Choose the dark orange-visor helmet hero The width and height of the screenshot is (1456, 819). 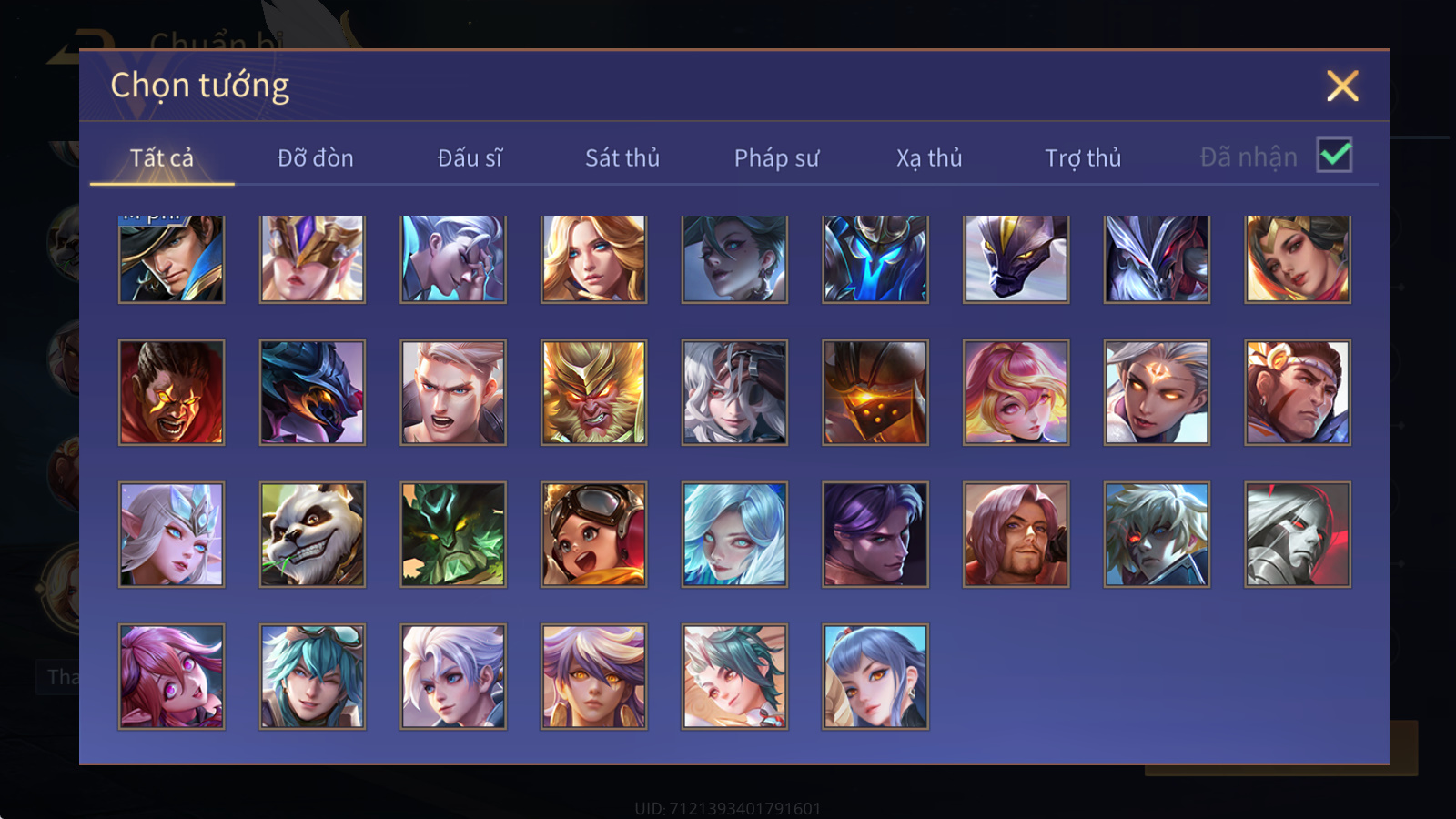coord(875,392)
